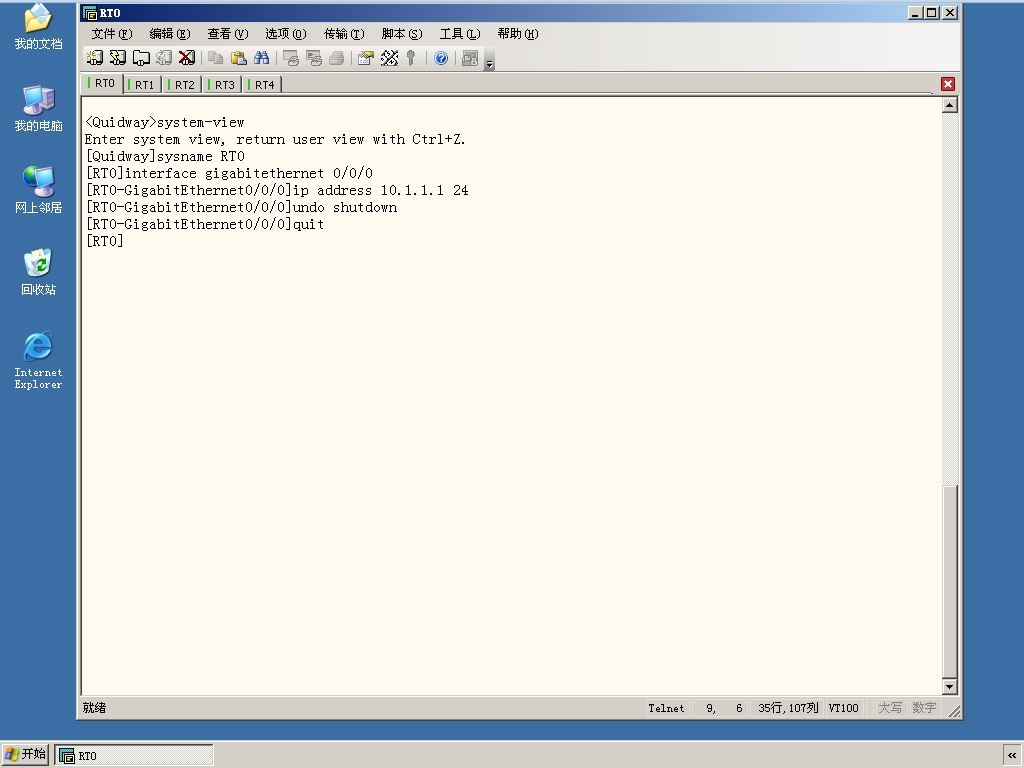The image size is (1024, 768).
Task: Open the 编辑(E) menu
Action: point(170,34)
